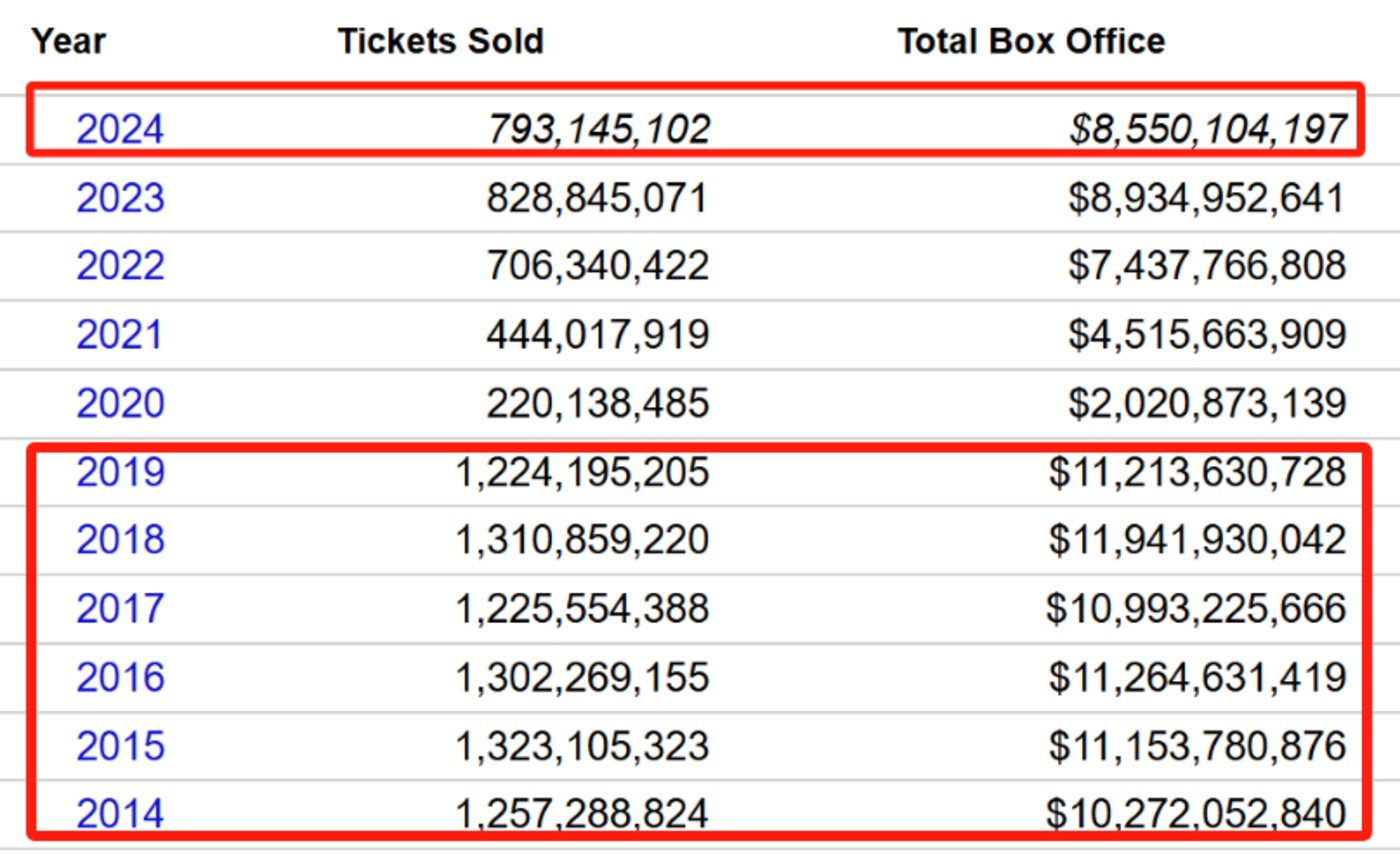
Task: Click the 2015 year link
Action: (120, 746)
